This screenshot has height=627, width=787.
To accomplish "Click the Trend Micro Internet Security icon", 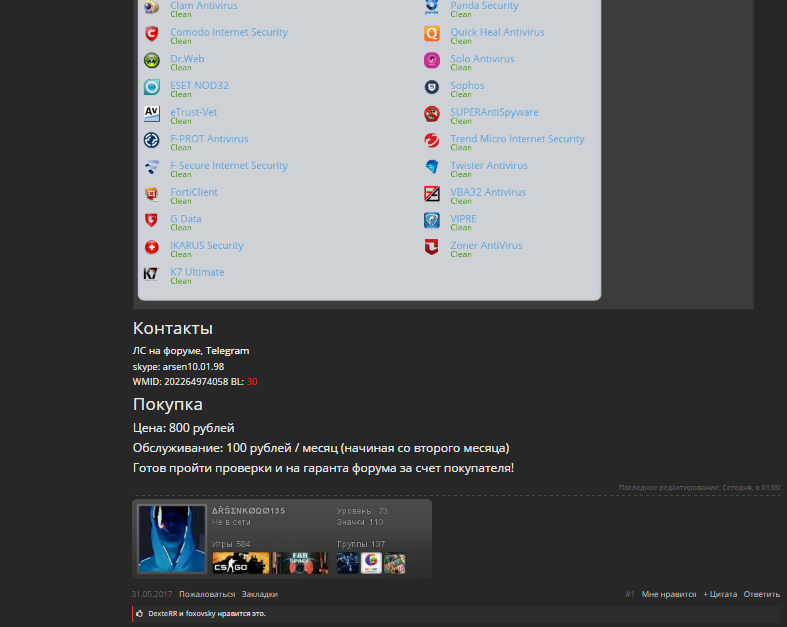I will point(432,141).
